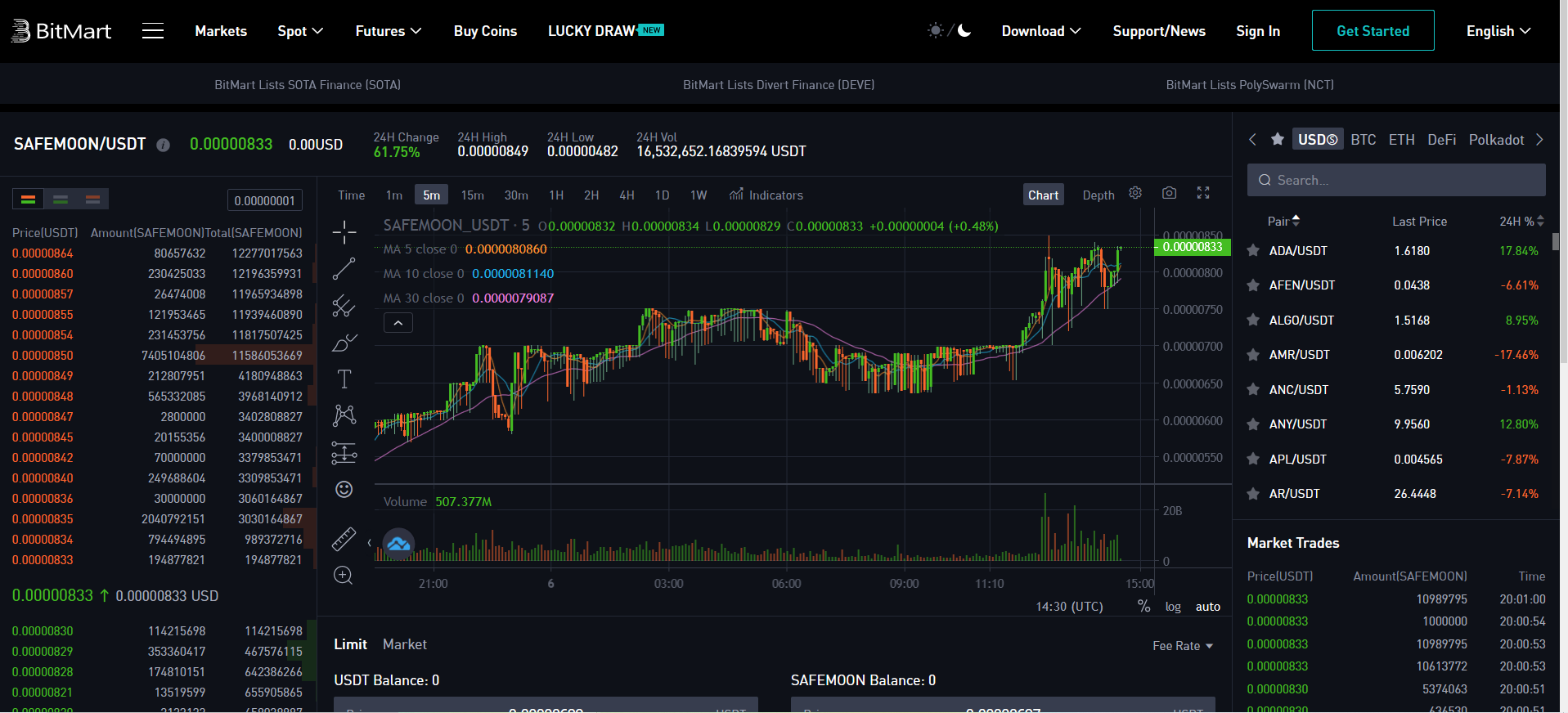The height and width of the screenshot is (713, 1568).
Task: Select the pattern drawing tool
Action: 344,415
